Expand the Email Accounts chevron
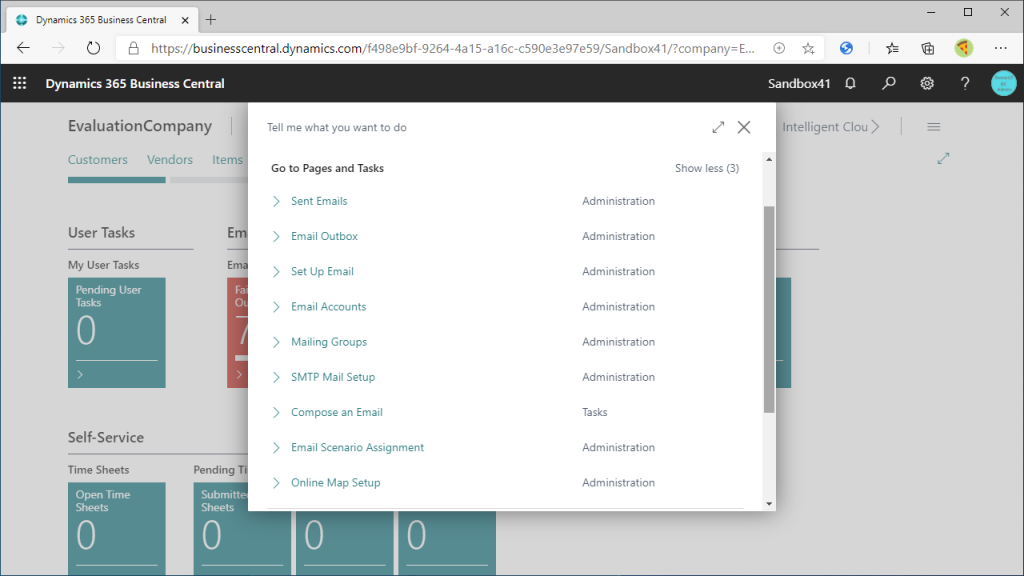This screenshot has height=576, width=1024. (x=276, y=307)
